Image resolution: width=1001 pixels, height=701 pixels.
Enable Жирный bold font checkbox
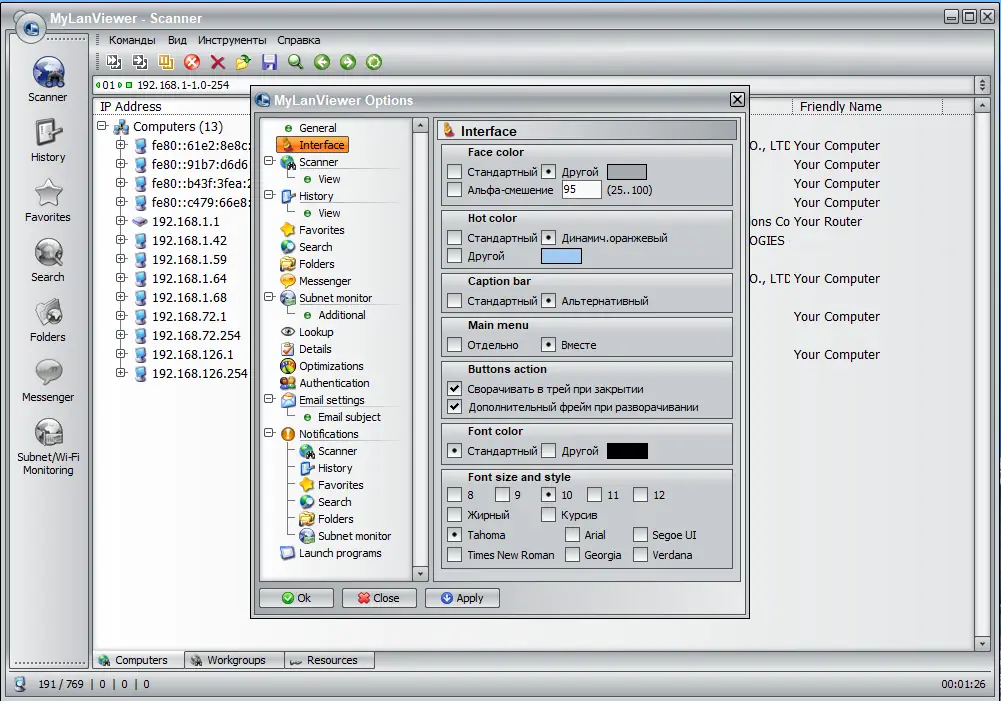[x=455, y=515]
